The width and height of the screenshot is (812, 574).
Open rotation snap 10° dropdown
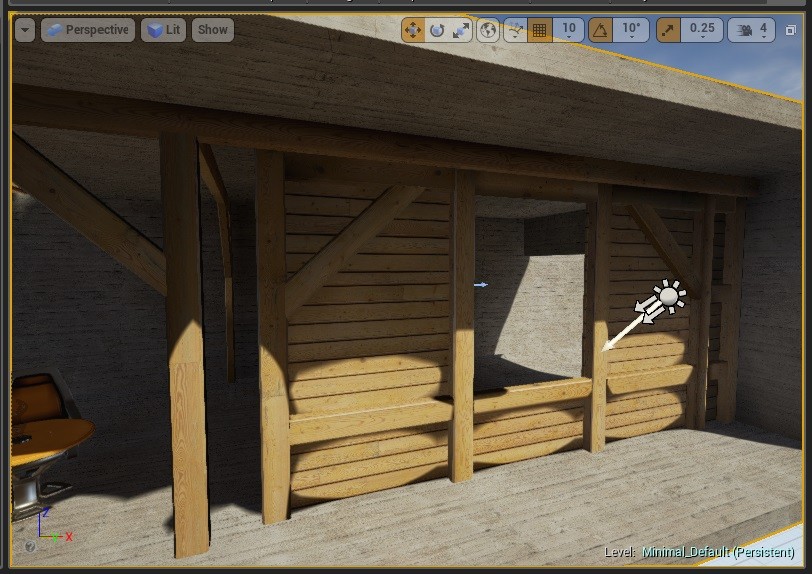click(x=631, y=30)
